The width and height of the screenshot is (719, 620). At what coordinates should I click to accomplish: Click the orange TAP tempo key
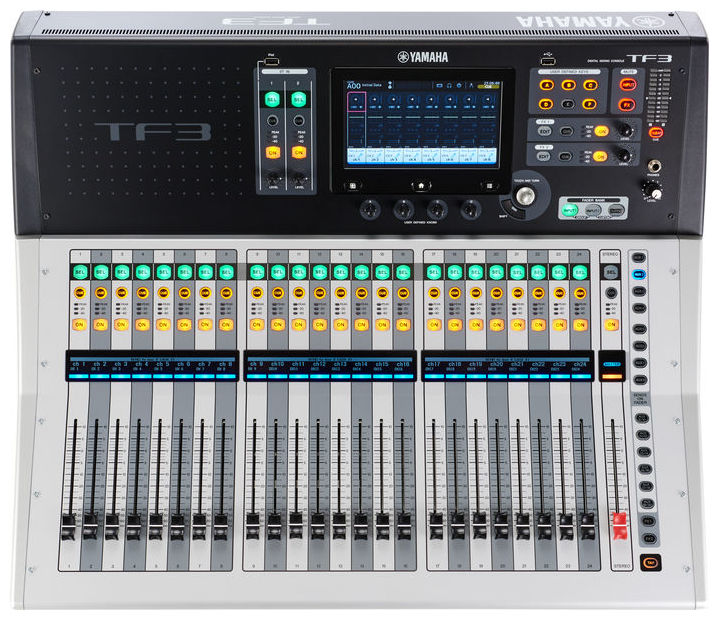pyautogui.click(x=651, y=562)
